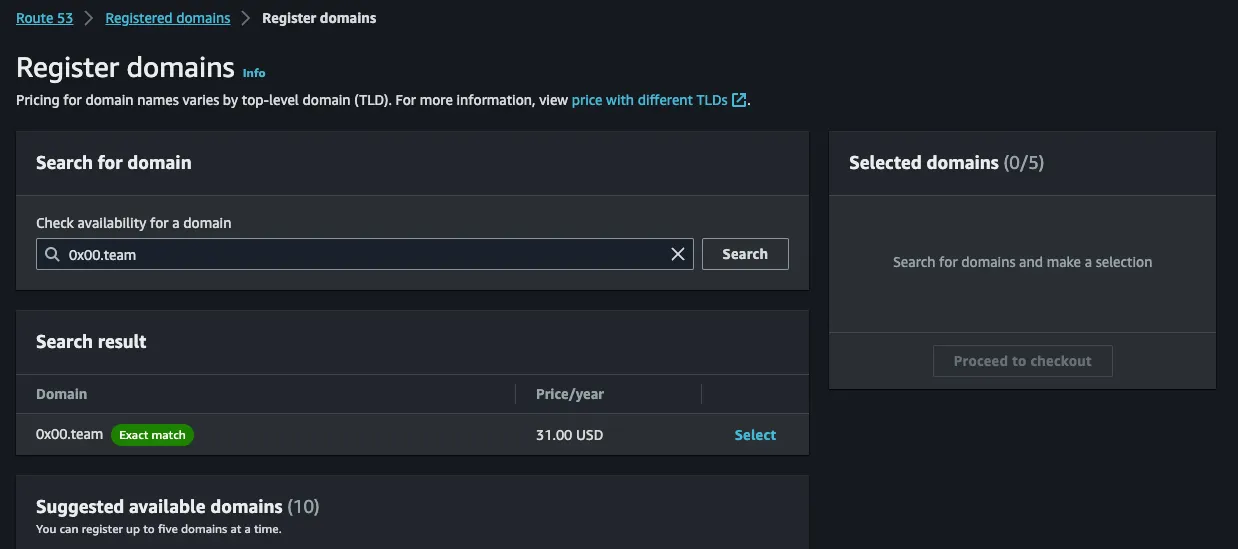Click the magnifying glass icon in the search field
Screen dimensions: 1238x549
point(53,254)
